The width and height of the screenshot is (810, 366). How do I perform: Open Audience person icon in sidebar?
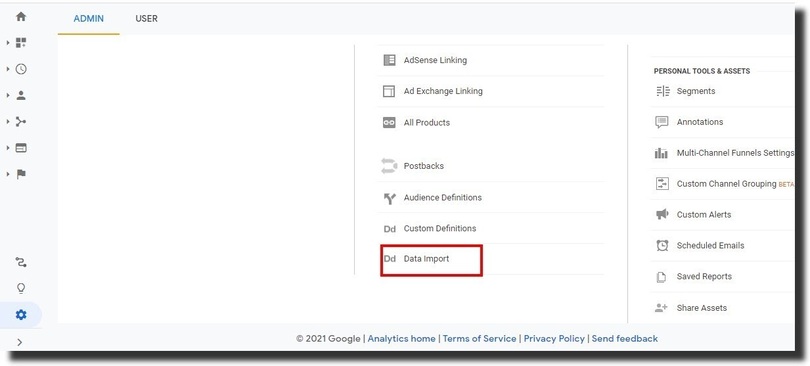(x=21, y=96)
